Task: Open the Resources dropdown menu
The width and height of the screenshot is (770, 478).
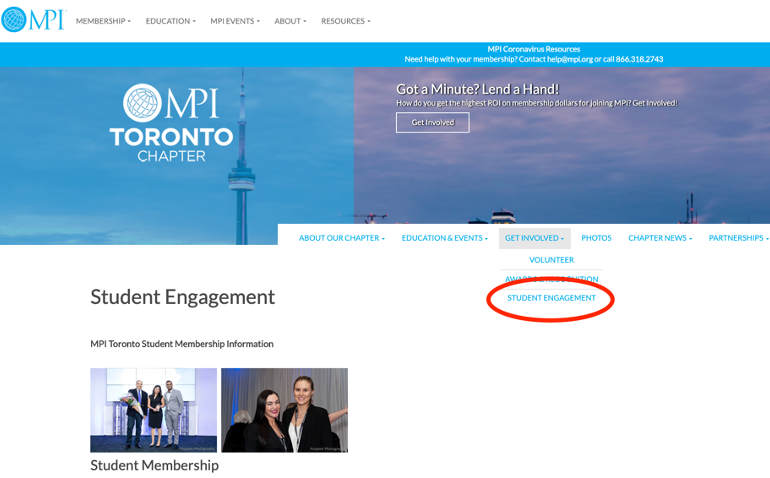Action: (345, 21)
